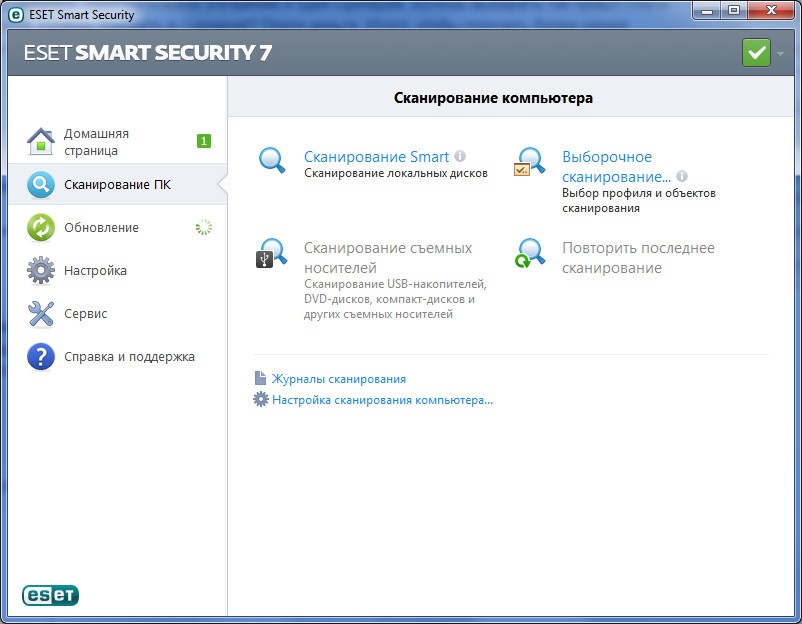Screen dimensions: 802x624
Task: Click the green protection status checkmark icon
Action: coord(756,53)
